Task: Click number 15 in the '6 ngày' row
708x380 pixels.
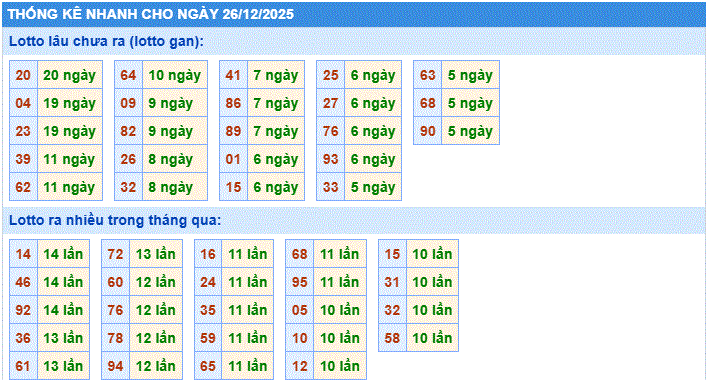Action: [233, 187]
